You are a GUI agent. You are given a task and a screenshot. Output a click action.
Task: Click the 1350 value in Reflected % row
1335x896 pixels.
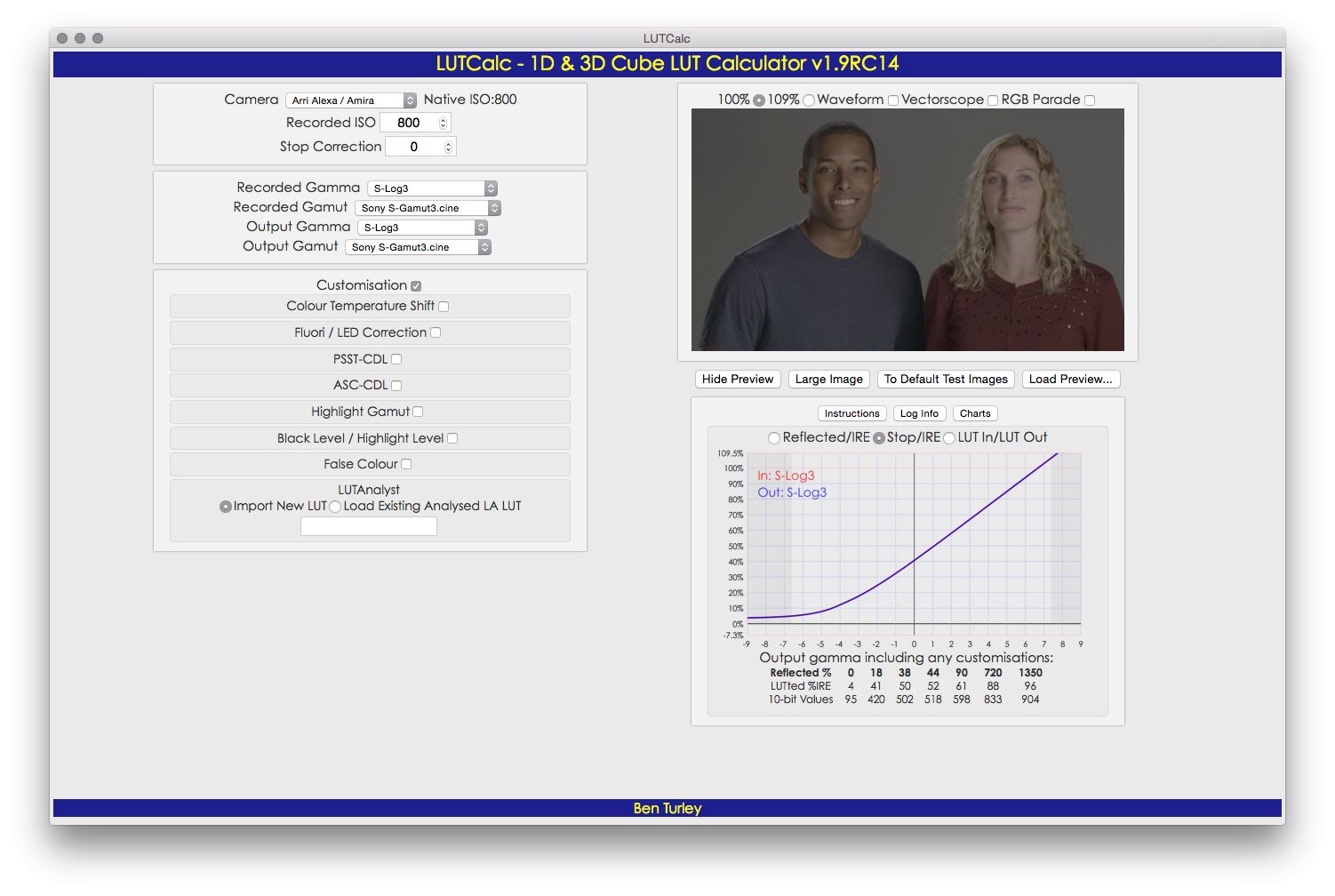click(1030, 673)
